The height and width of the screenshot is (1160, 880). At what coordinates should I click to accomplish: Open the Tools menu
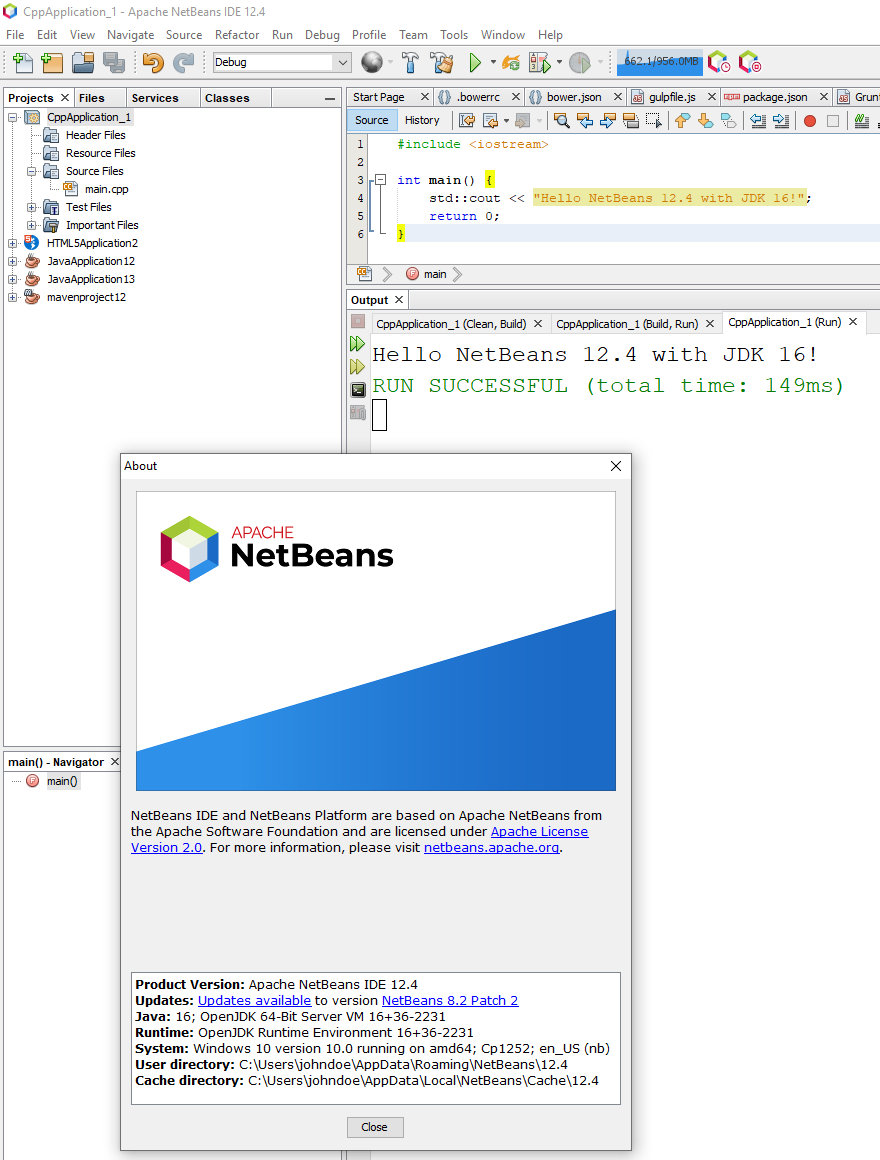pos(454,35)
